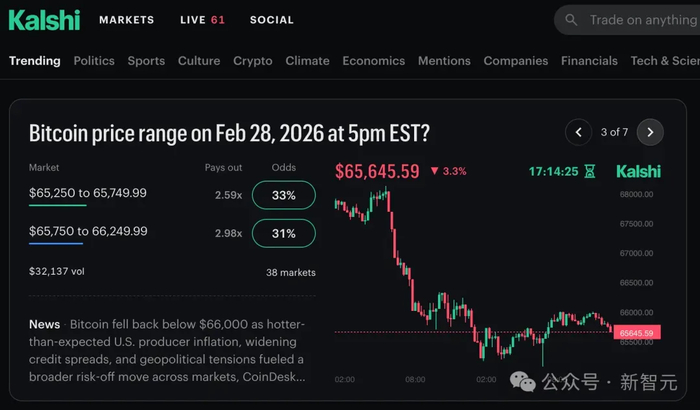Click the hourglass countdown icon
This screenshot has height=410, width=700.
590,172
